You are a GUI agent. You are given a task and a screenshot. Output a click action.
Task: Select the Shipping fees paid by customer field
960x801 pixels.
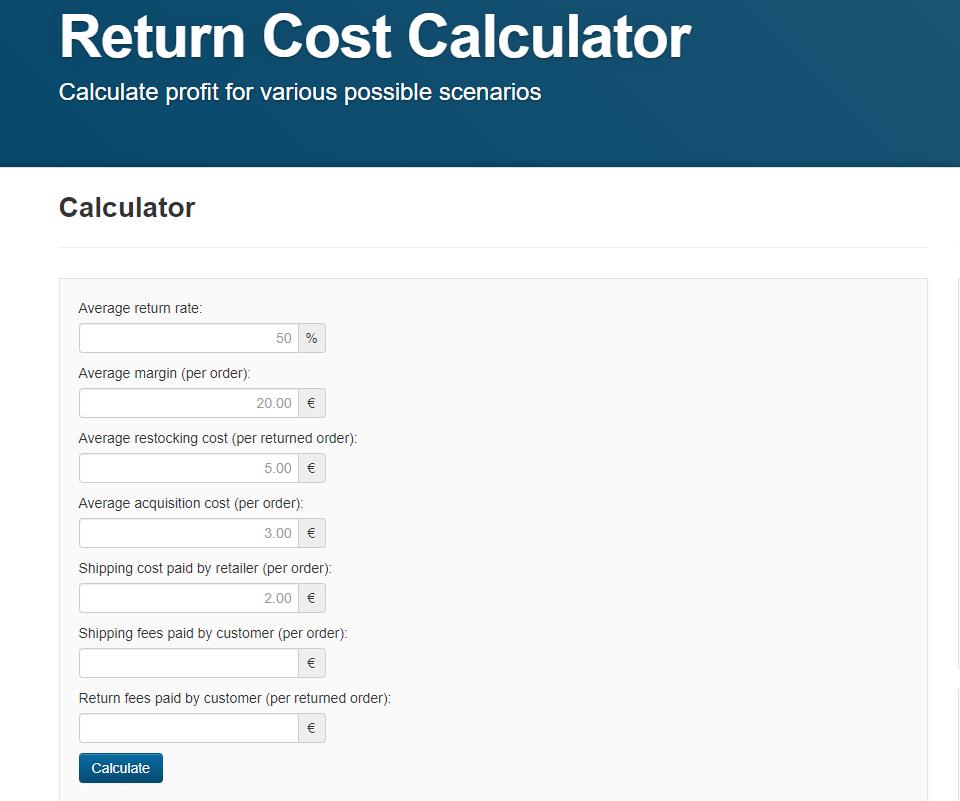188,663
